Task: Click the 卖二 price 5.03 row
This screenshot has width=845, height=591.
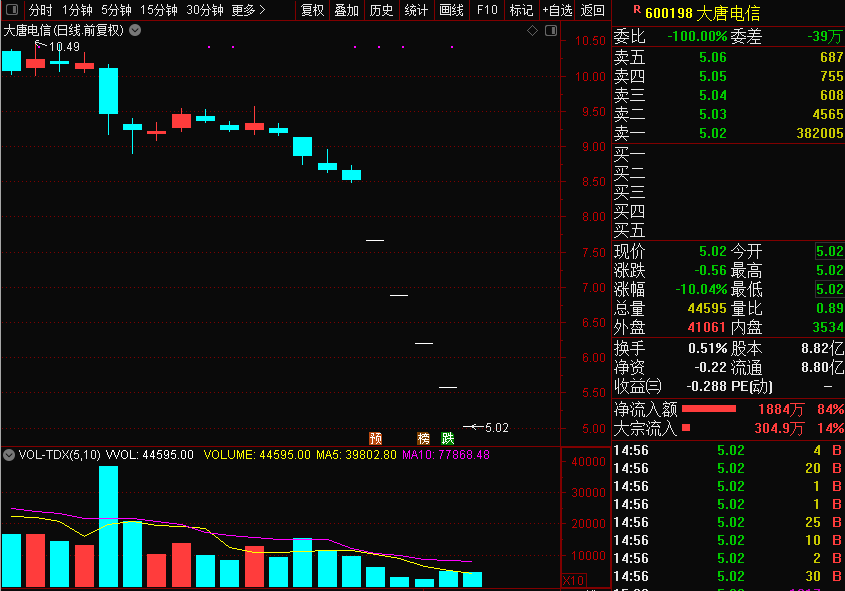Action: point(729,114)
